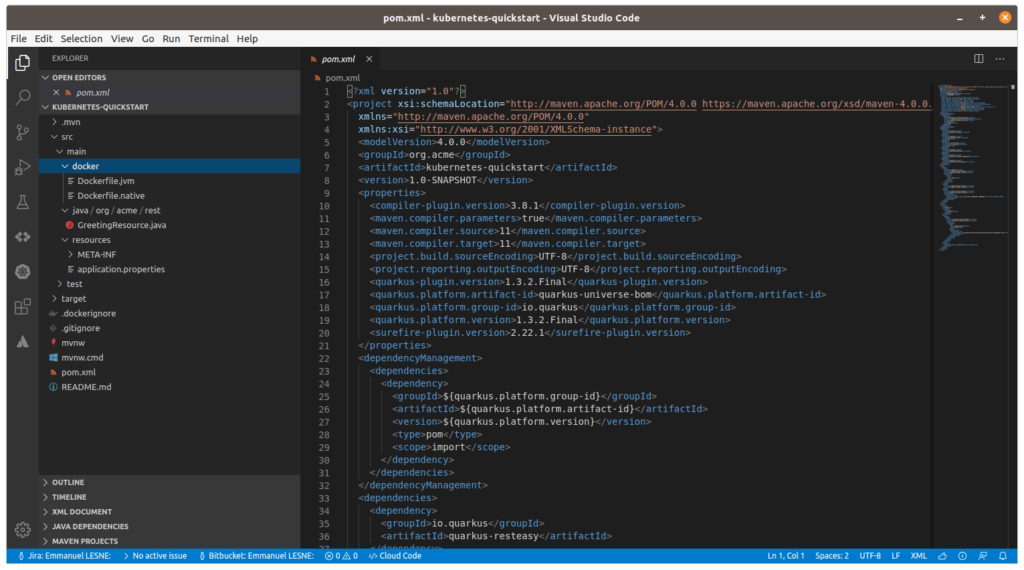Open the Help menu
This screenshot has width=1024, height=570.
[247, 39]
